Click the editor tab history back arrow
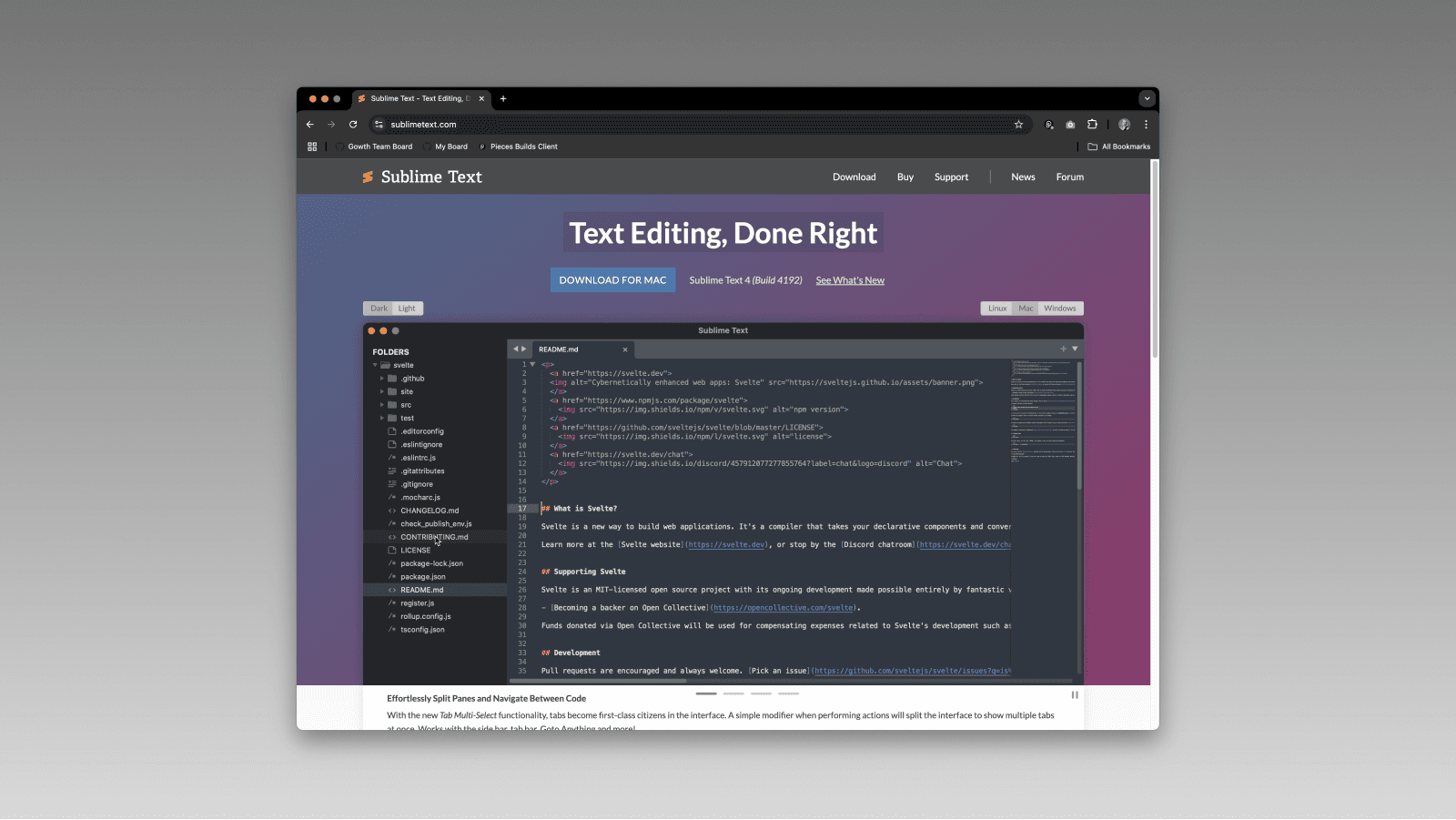The image size is (1456, 820). click(515, 349)
